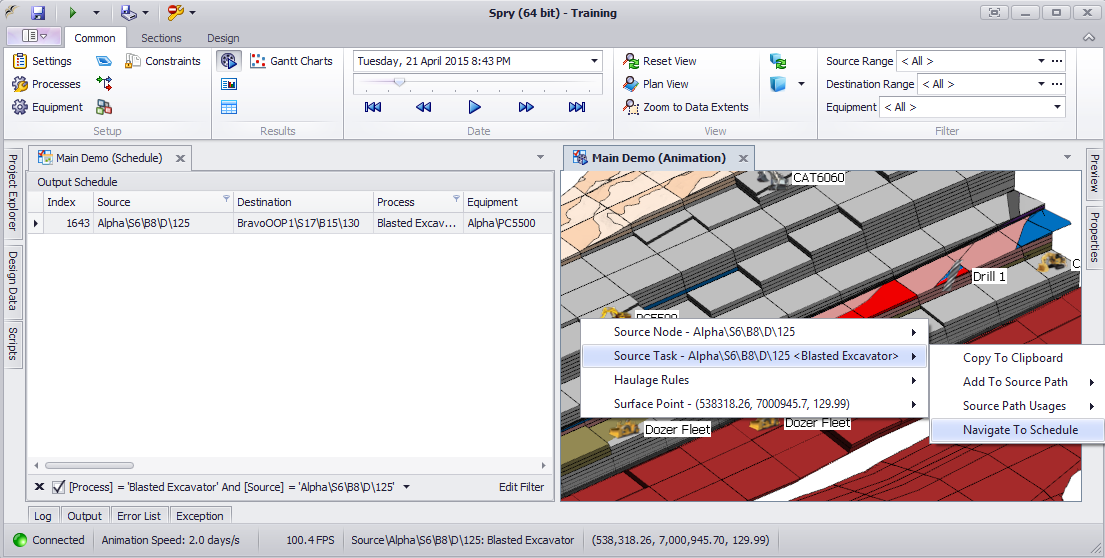Click Zoom to Data Extents

click(x=686, y=107)
